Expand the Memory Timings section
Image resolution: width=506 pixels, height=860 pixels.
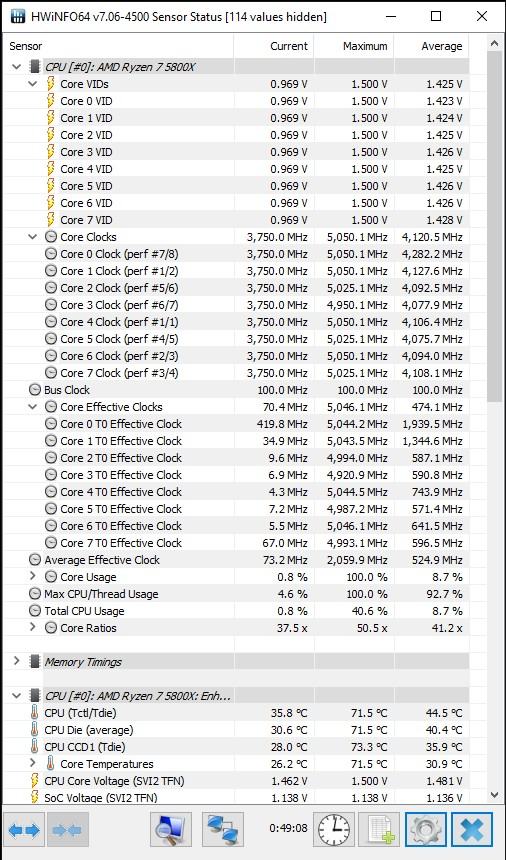pyautogui.click(x=16, y=661)
